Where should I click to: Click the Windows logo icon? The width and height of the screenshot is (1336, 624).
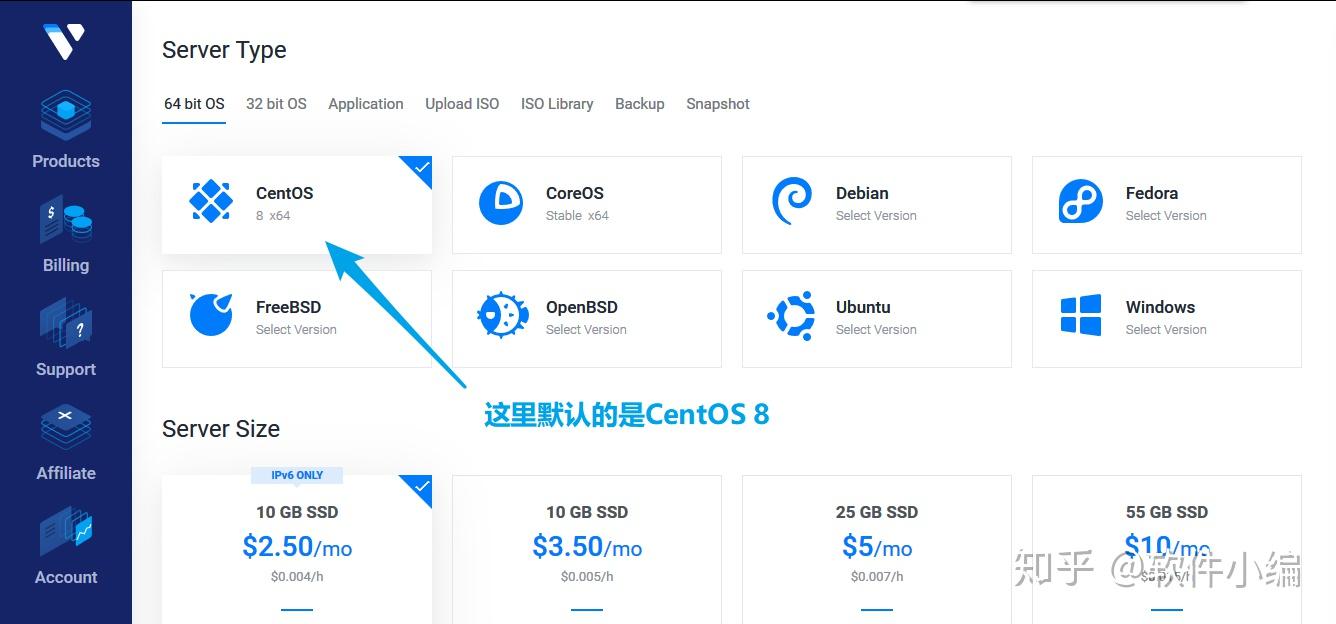(1081, 316)
